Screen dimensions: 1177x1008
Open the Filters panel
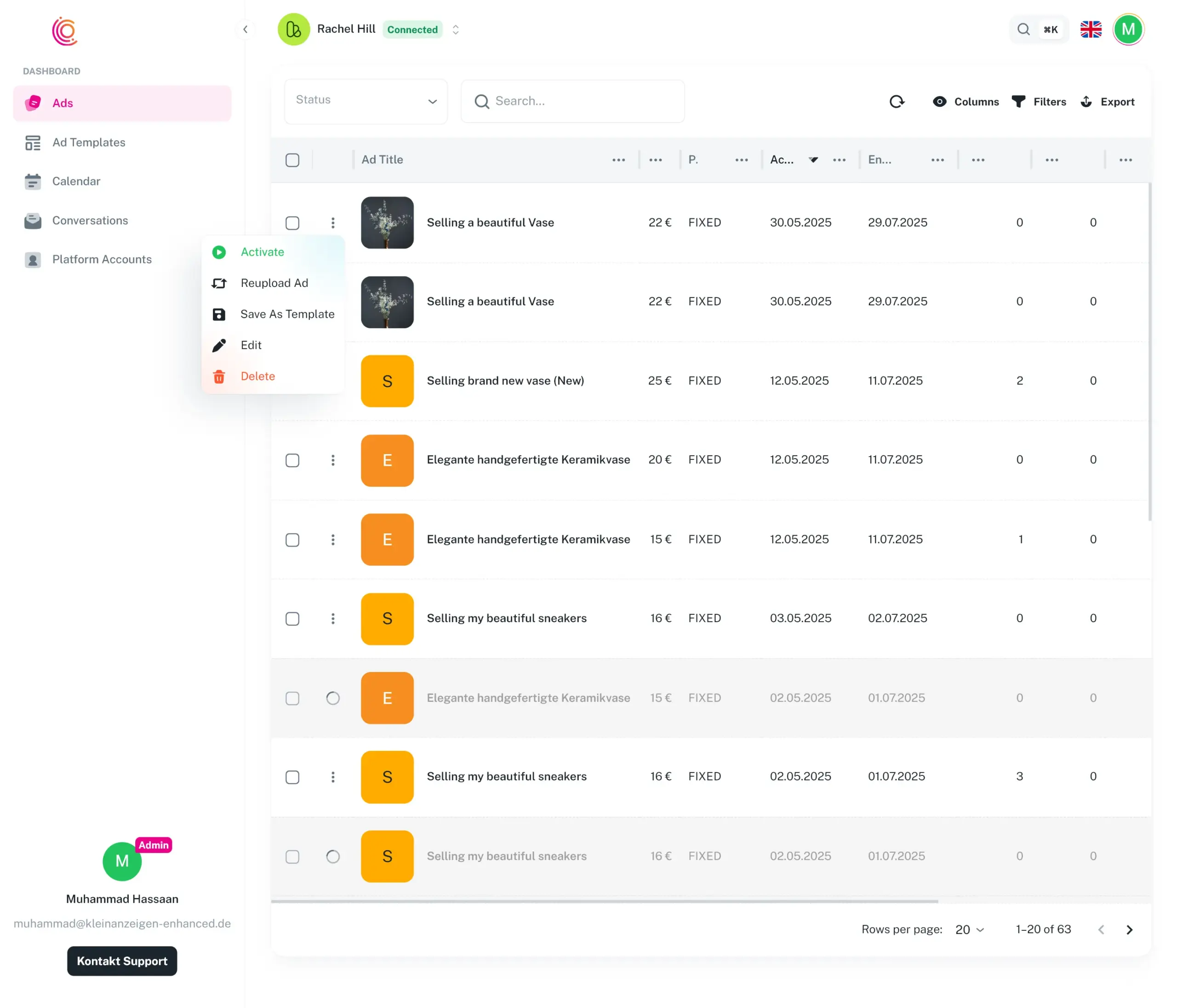tap(1039, 102)
